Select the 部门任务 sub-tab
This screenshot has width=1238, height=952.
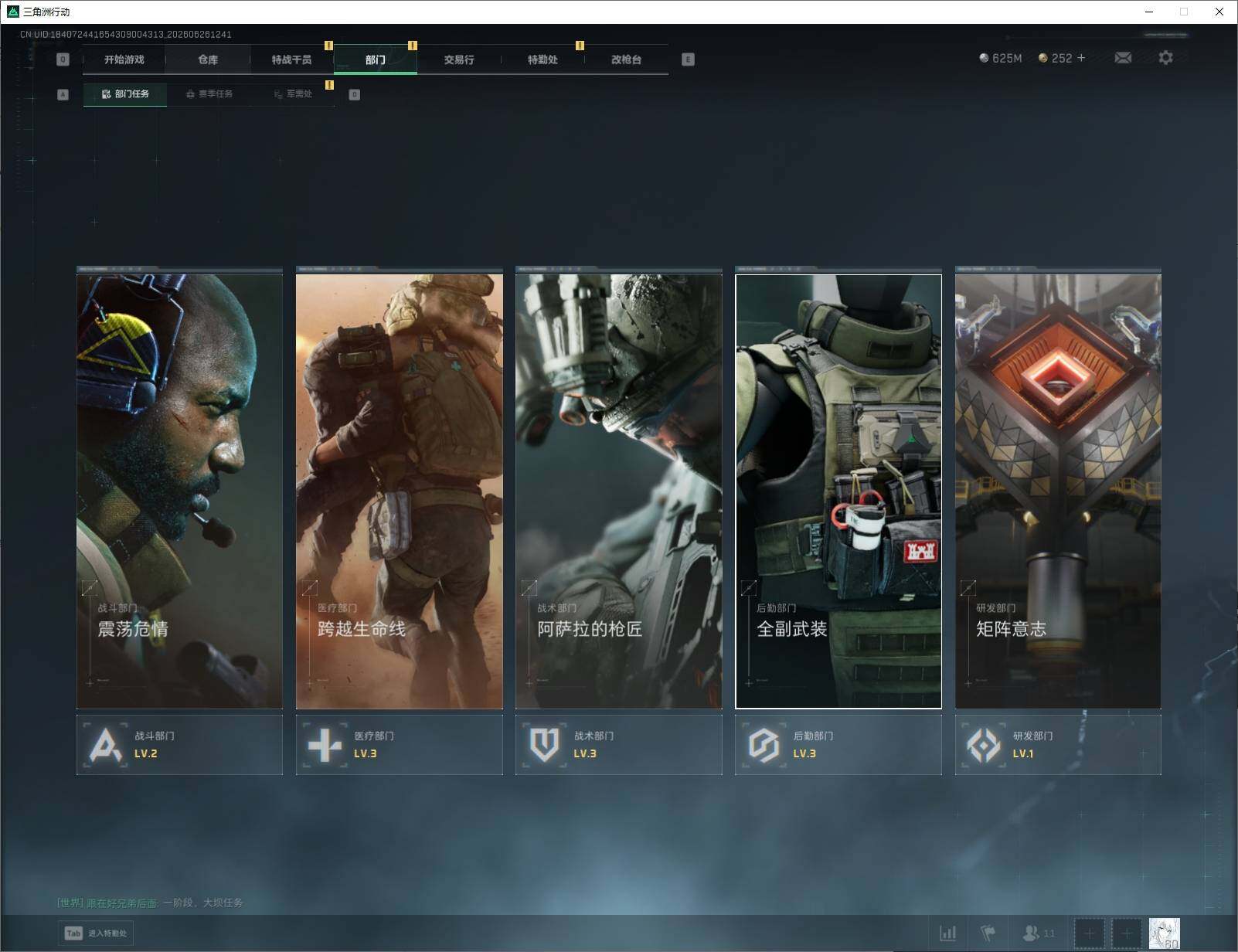[125, 94]
